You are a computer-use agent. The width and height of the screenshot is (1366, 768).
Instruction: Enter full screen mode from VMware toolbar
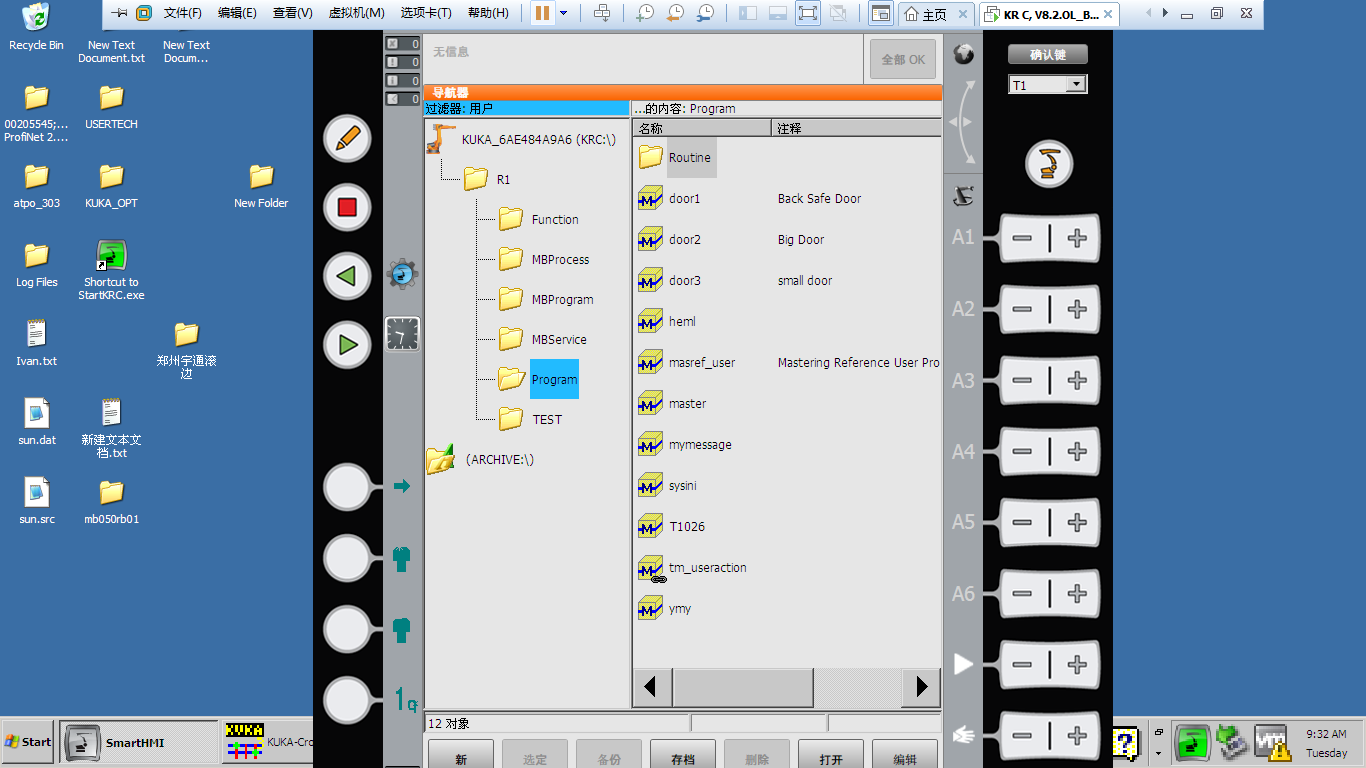pyautogui.click(x=808, y=13)
